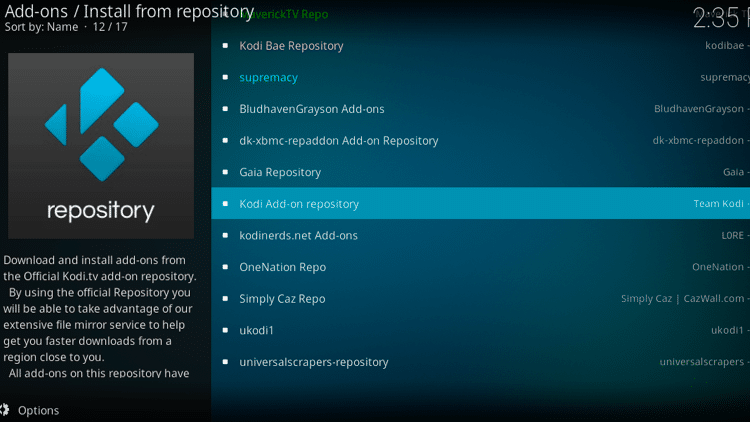Open Simply Caz Repo
This screenshot has width=750, height=422.
(x=481, y=299)
